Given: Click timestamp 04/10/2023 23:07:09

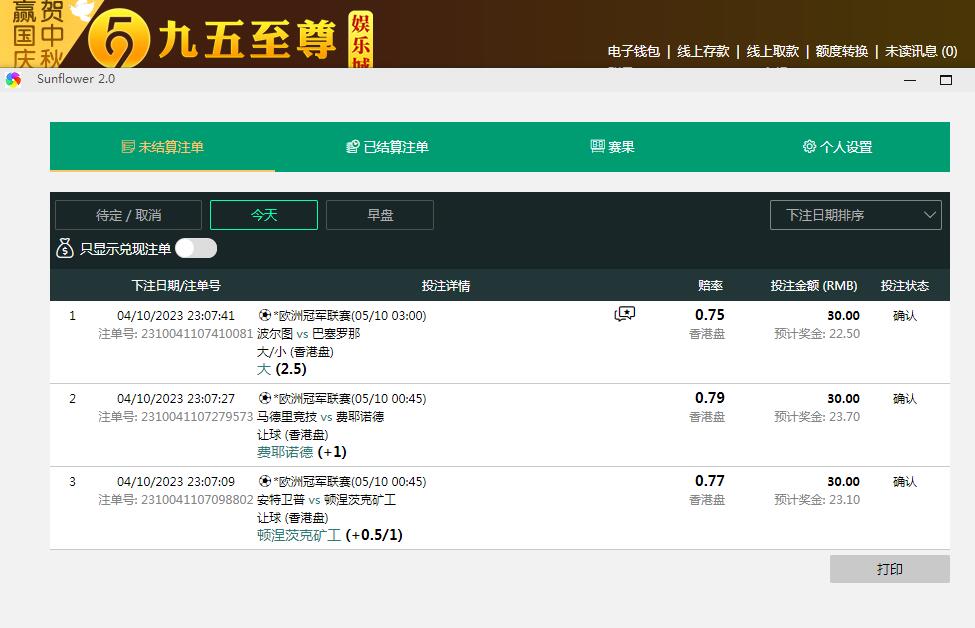Looking at the screenshot, I should tap(176, 482).
